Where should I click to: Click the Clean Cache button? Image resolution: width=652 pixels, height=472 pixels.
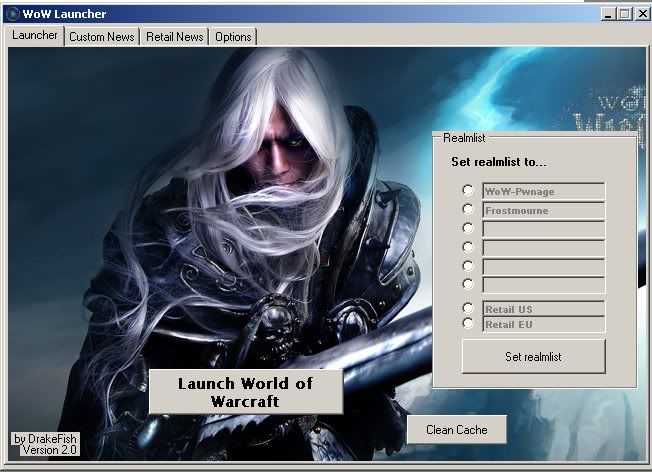457,430
